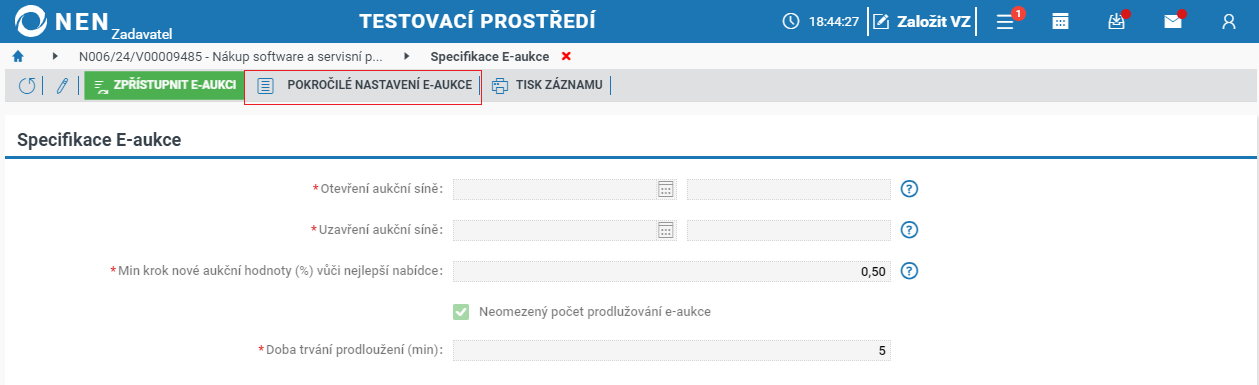Image resolution: width=1259 pixels, height=385 pixels.
Task: Open the mail envelope icon
Action: (1173, 21)
